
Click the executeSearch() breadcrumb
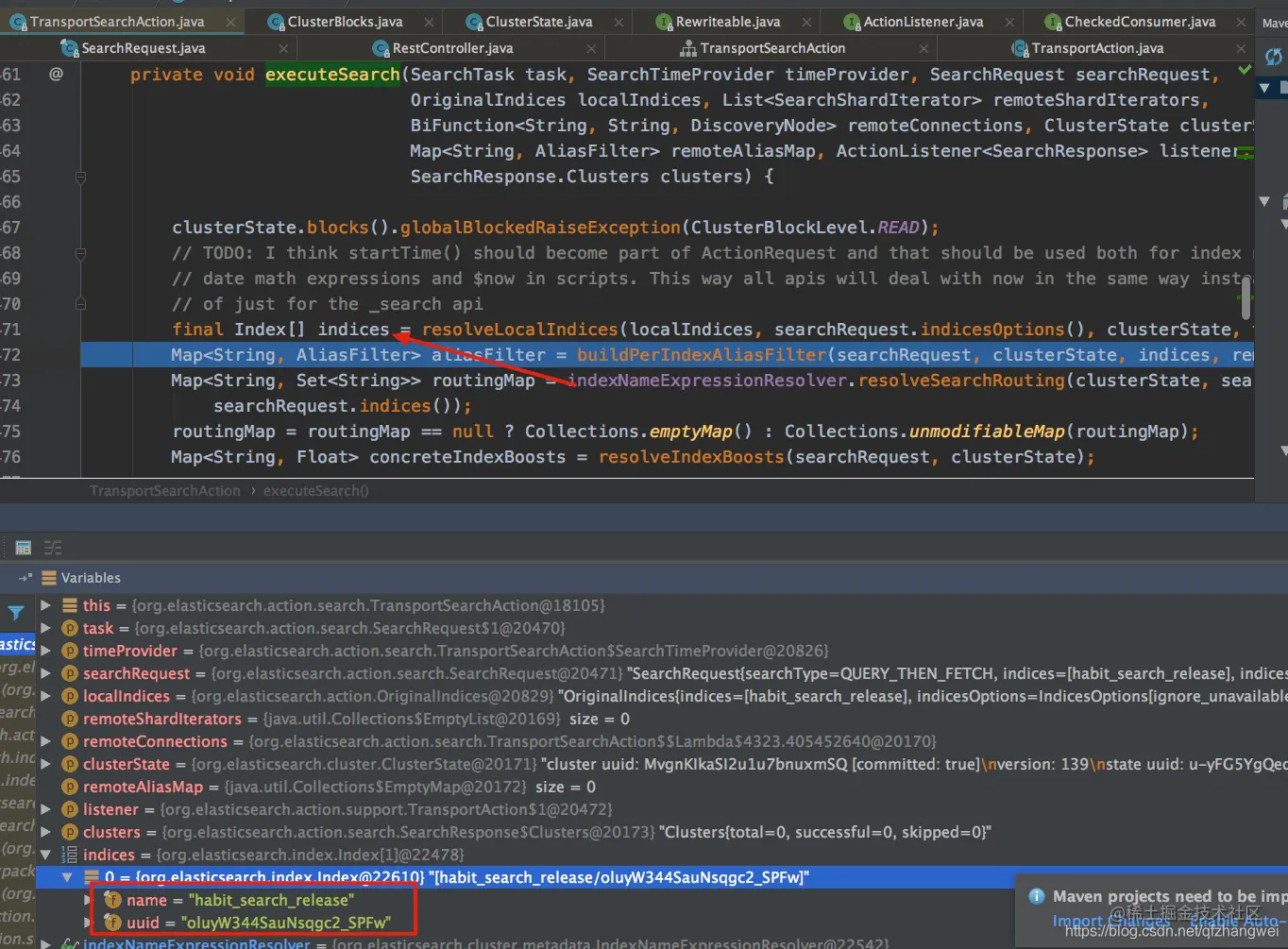click(x=315, y=491)
